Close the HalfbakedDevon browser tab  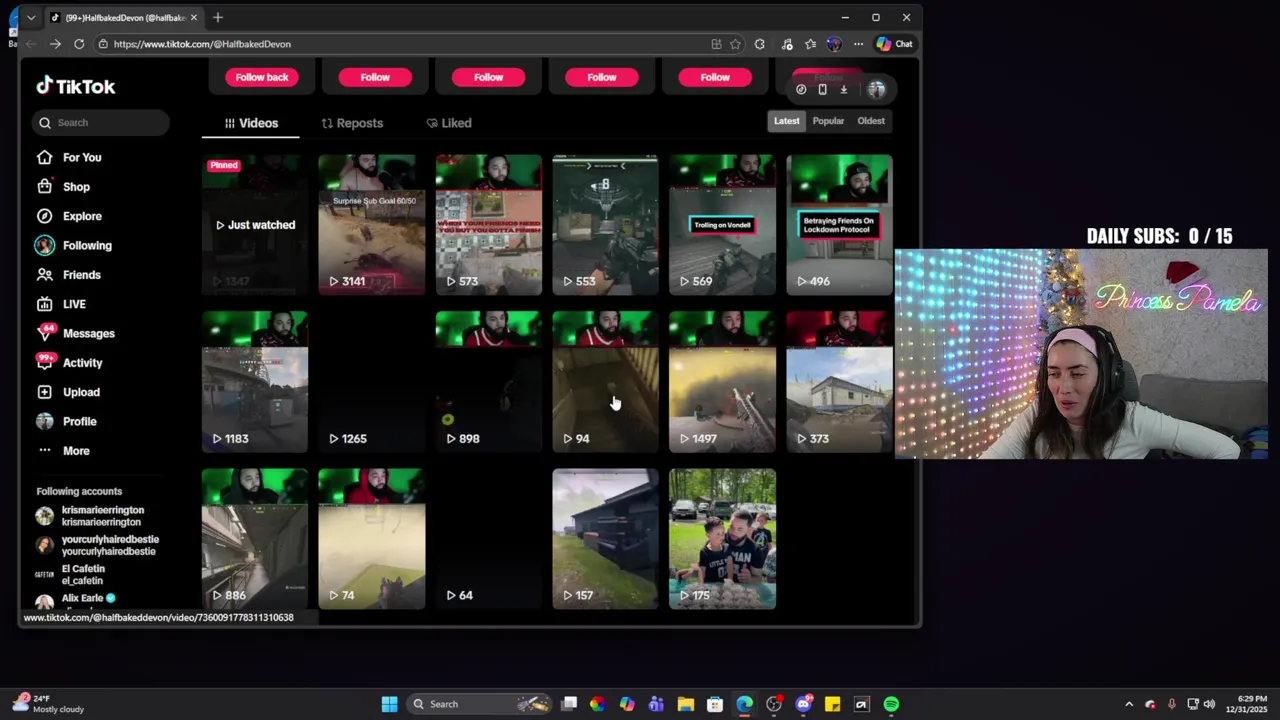click(x=194, y=17)
